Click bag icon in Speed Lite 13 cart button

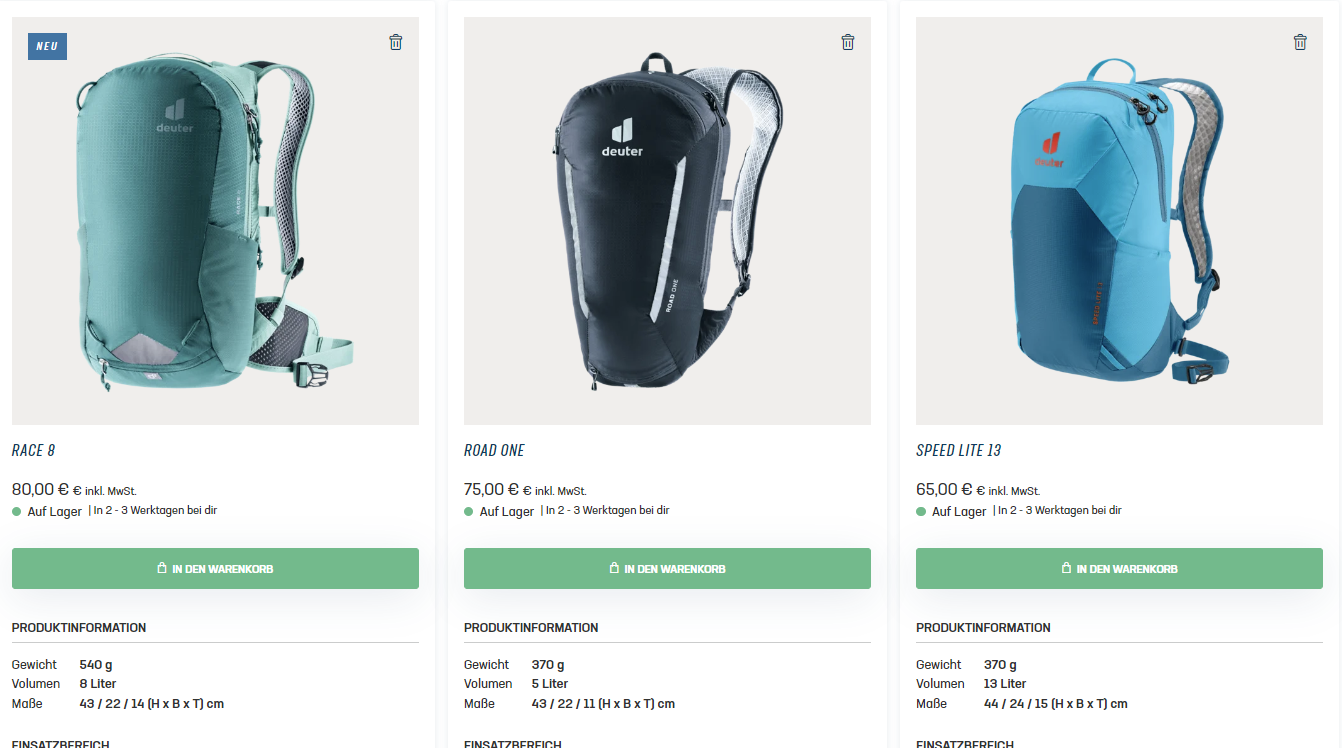(x=1066, y=568)
